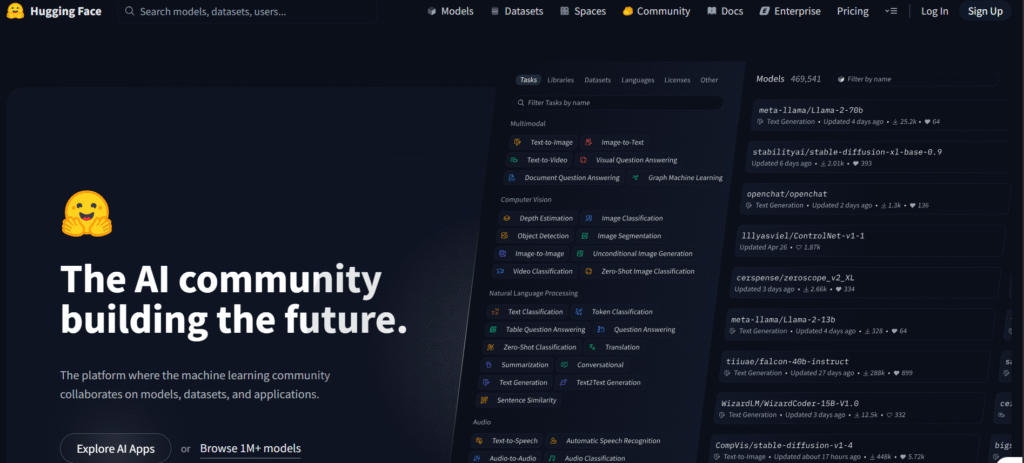Choose the Text-to-Speech task tag
This screenshot has width=1024, height=463.
pyautogui.click(x=506, y=441)
